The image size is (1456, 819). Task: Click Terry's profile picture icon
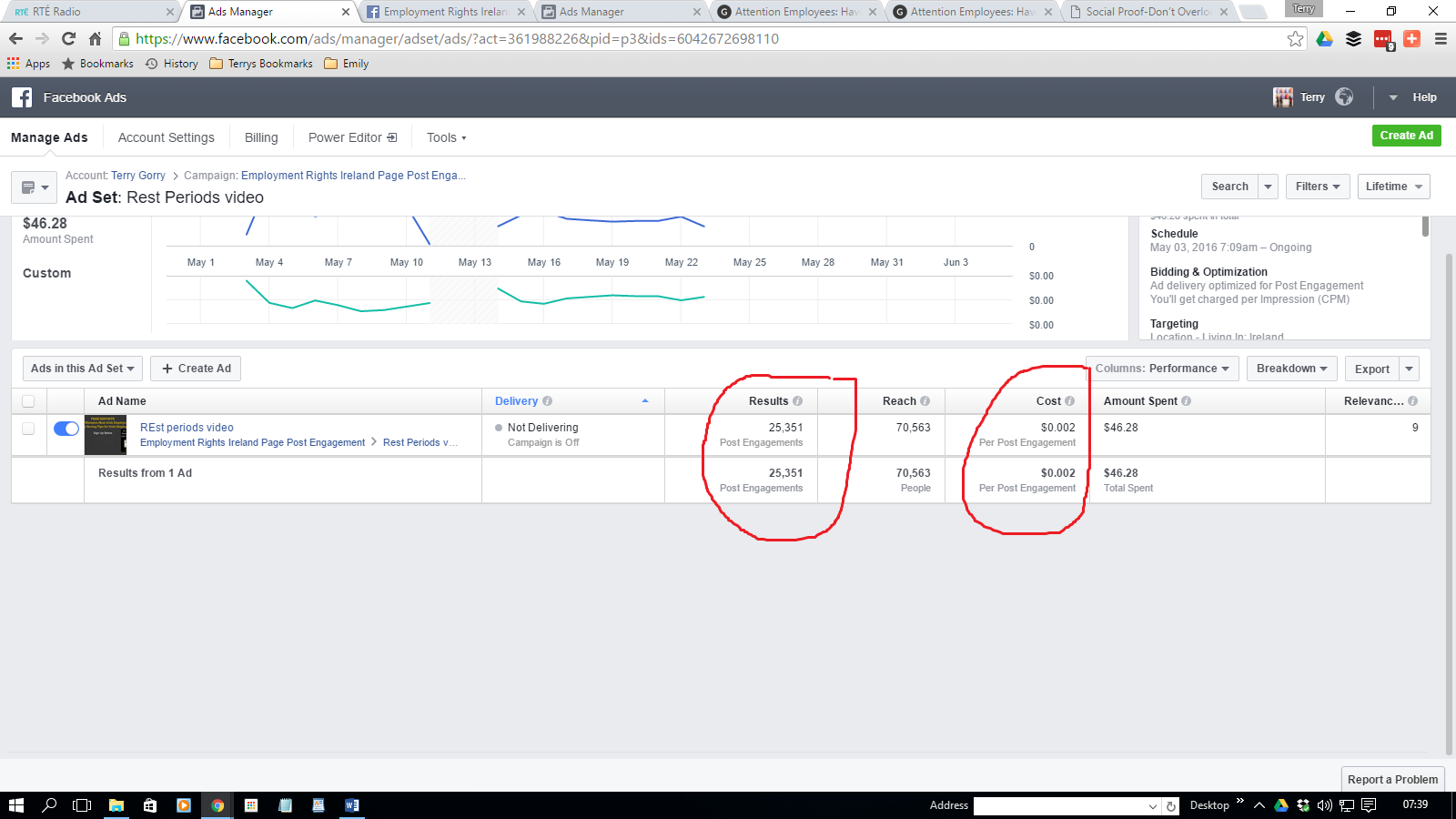pyautogui.click(x=1283, y=97)
